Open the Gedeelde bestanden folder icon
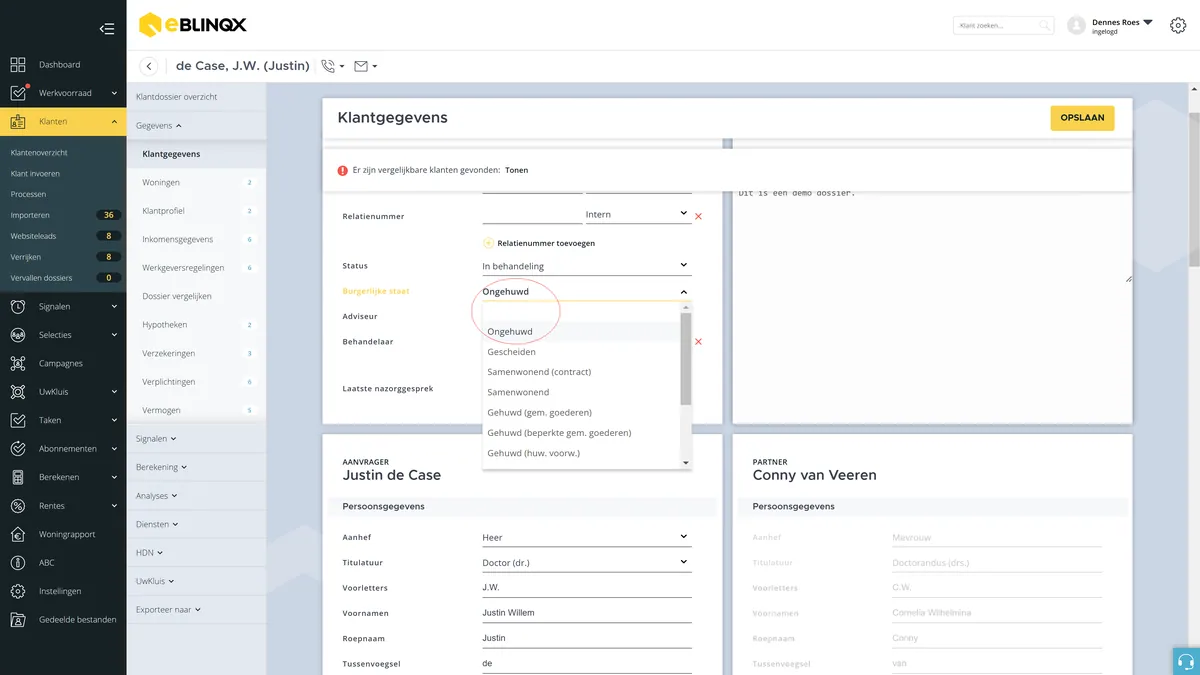This screenshot has width=1200, height=675. tap(18, 620)
